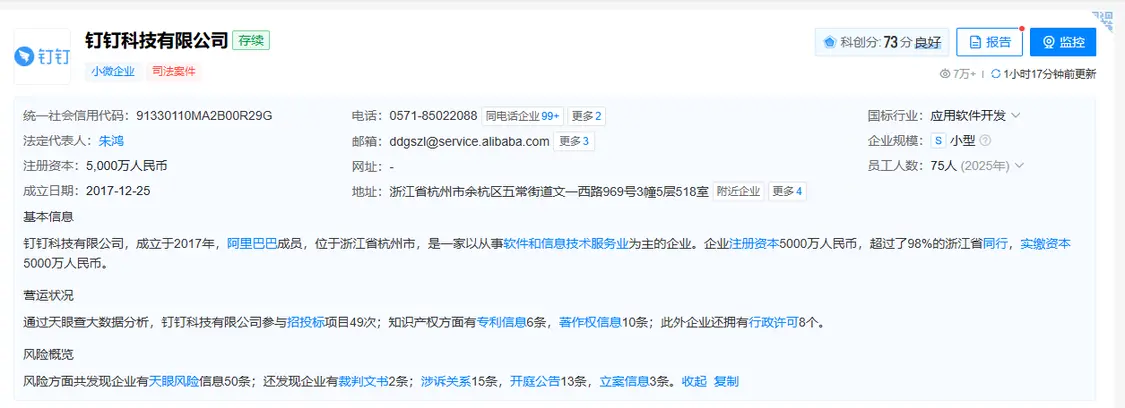This screenshot has width=1125, height=408.
Task: Click the 小微企业 tag
Action: click(x=113, y=72)
